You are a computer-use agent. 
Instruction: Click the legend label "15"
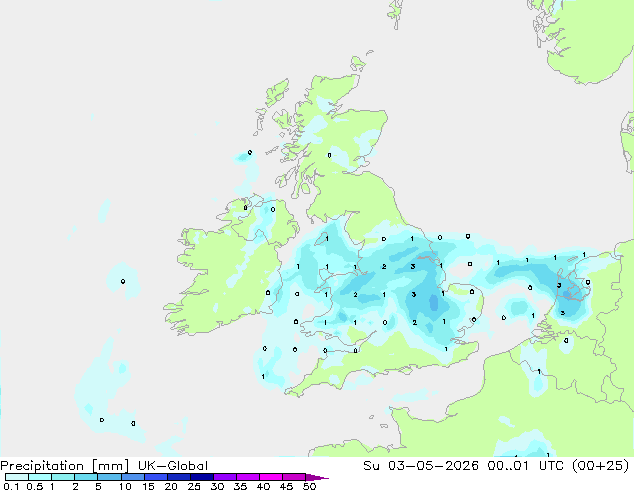[148, 486]
